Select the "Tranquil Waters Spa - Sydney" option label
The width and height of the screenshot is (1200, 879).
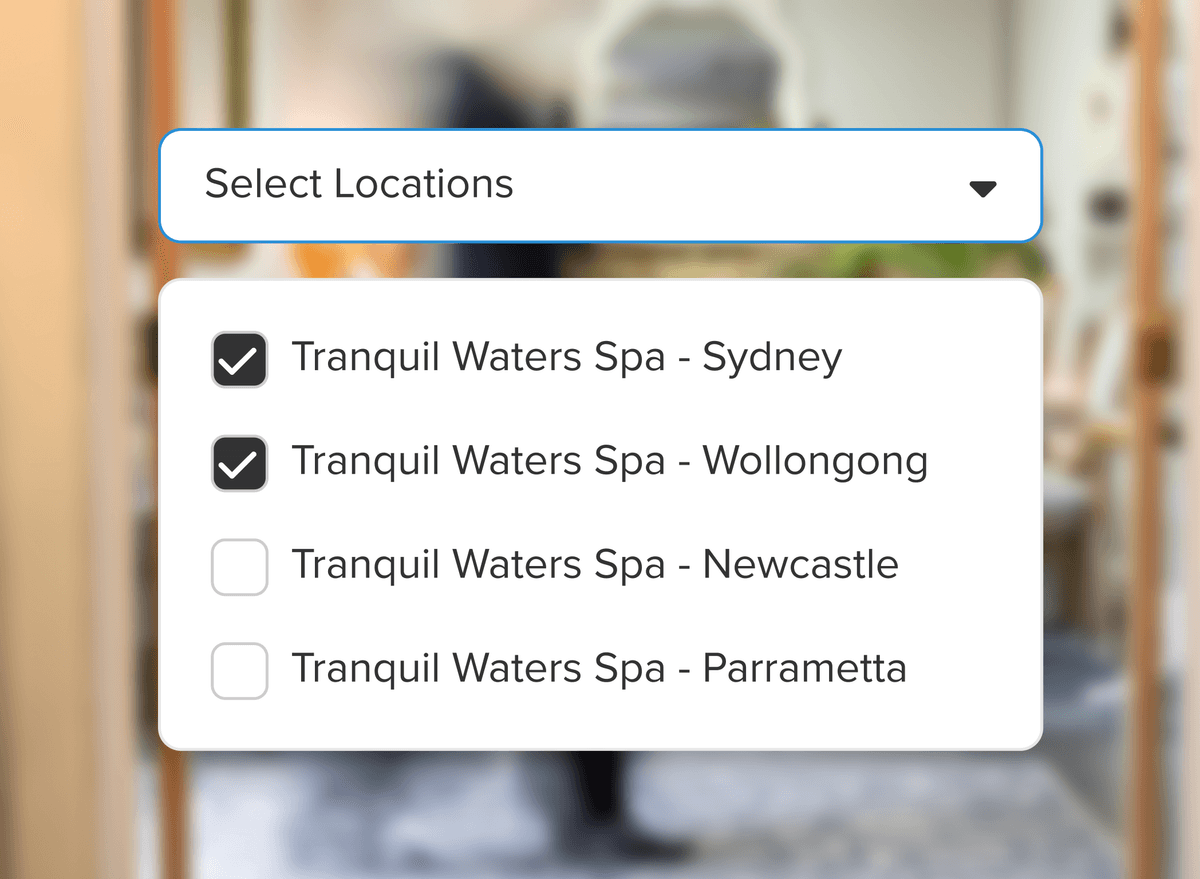tap(566, 358)
